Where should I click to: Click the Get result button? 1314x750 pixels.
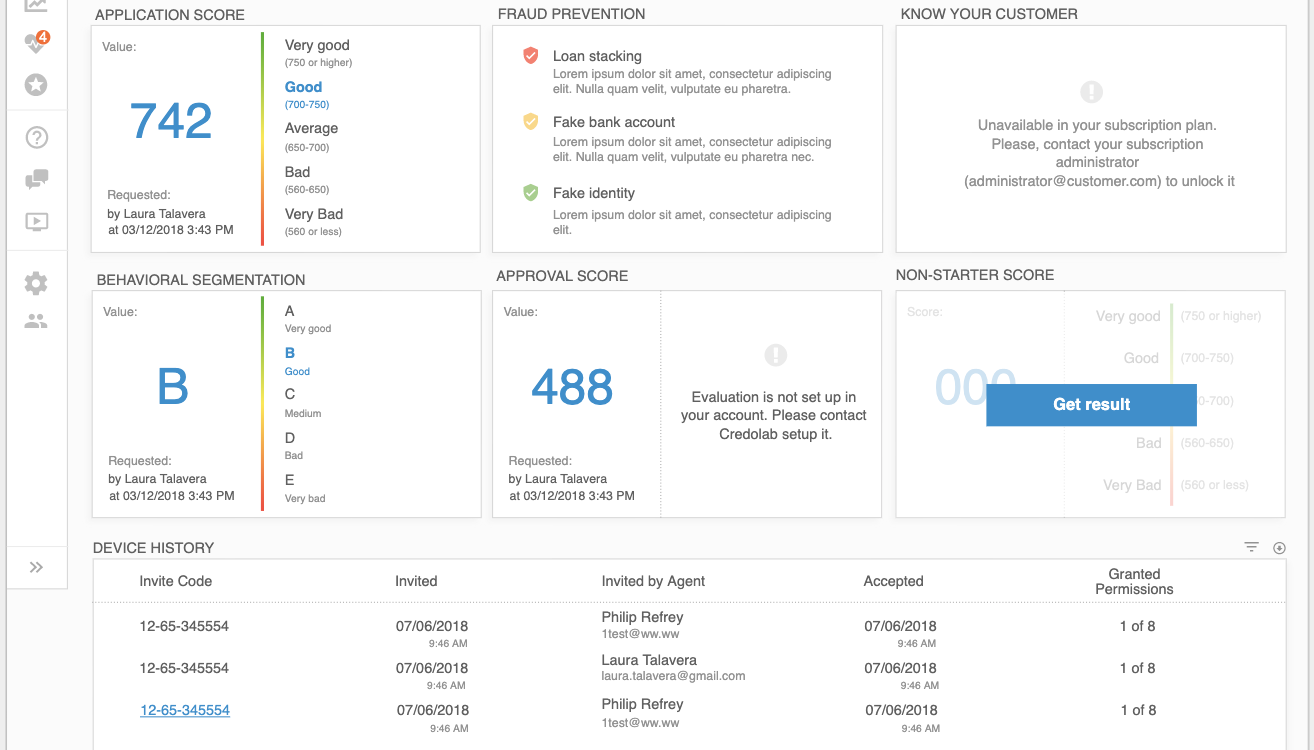1091,405
